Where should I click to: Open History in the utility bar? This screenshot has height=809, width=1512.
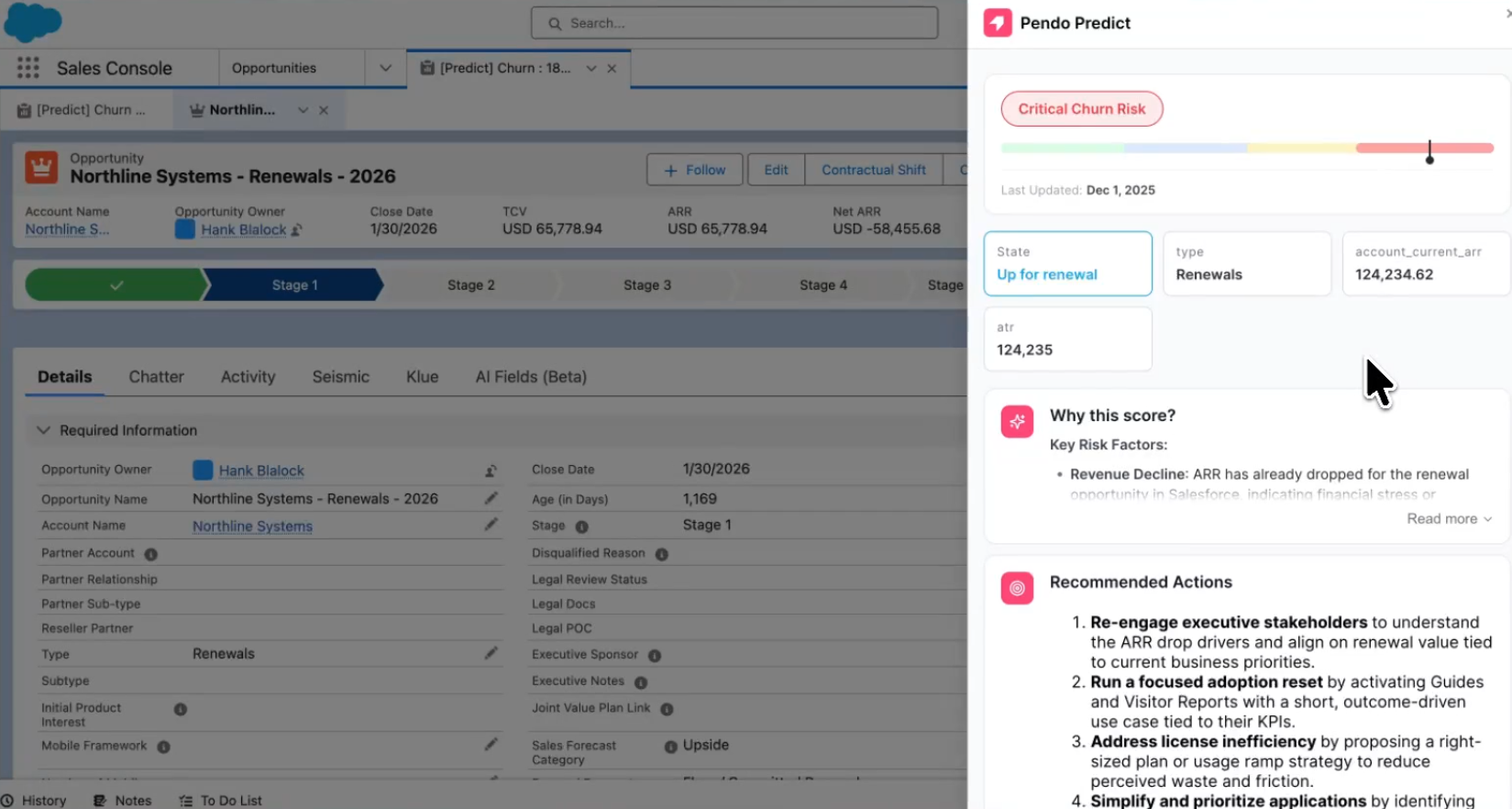[35, 801]
